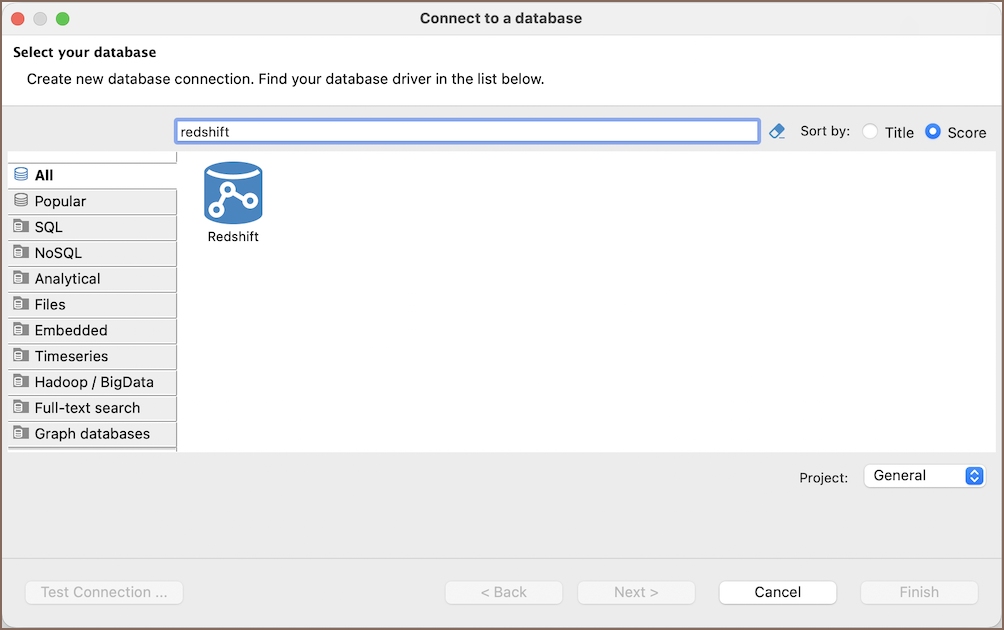Open the Embedded category tab
This screenshot has height=630, width=1004.
71,331
